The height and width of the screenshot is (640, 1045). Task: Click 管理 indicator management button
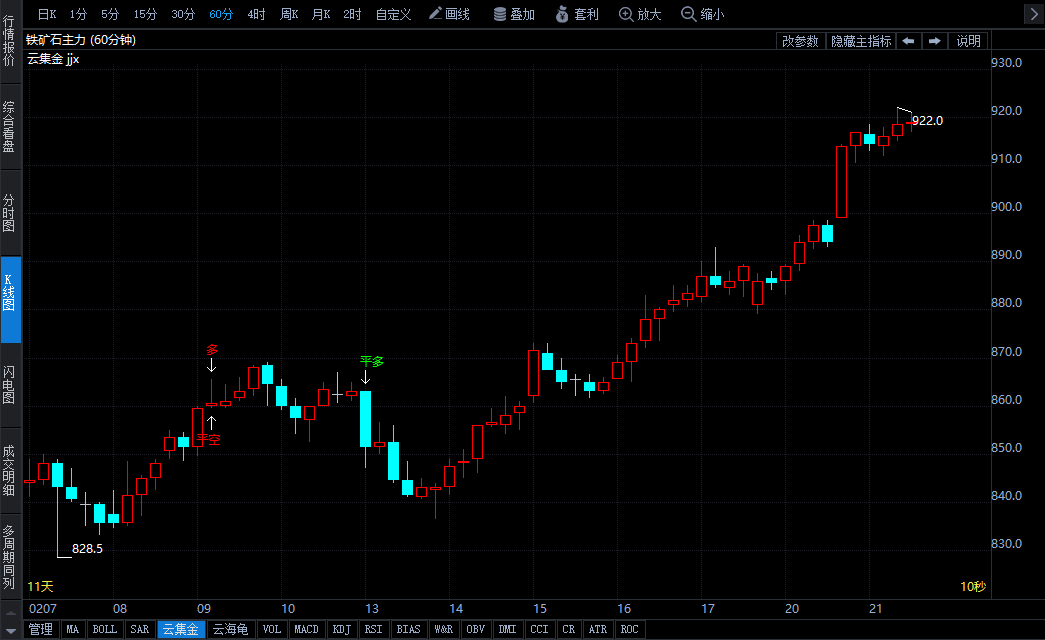(41, 629)
